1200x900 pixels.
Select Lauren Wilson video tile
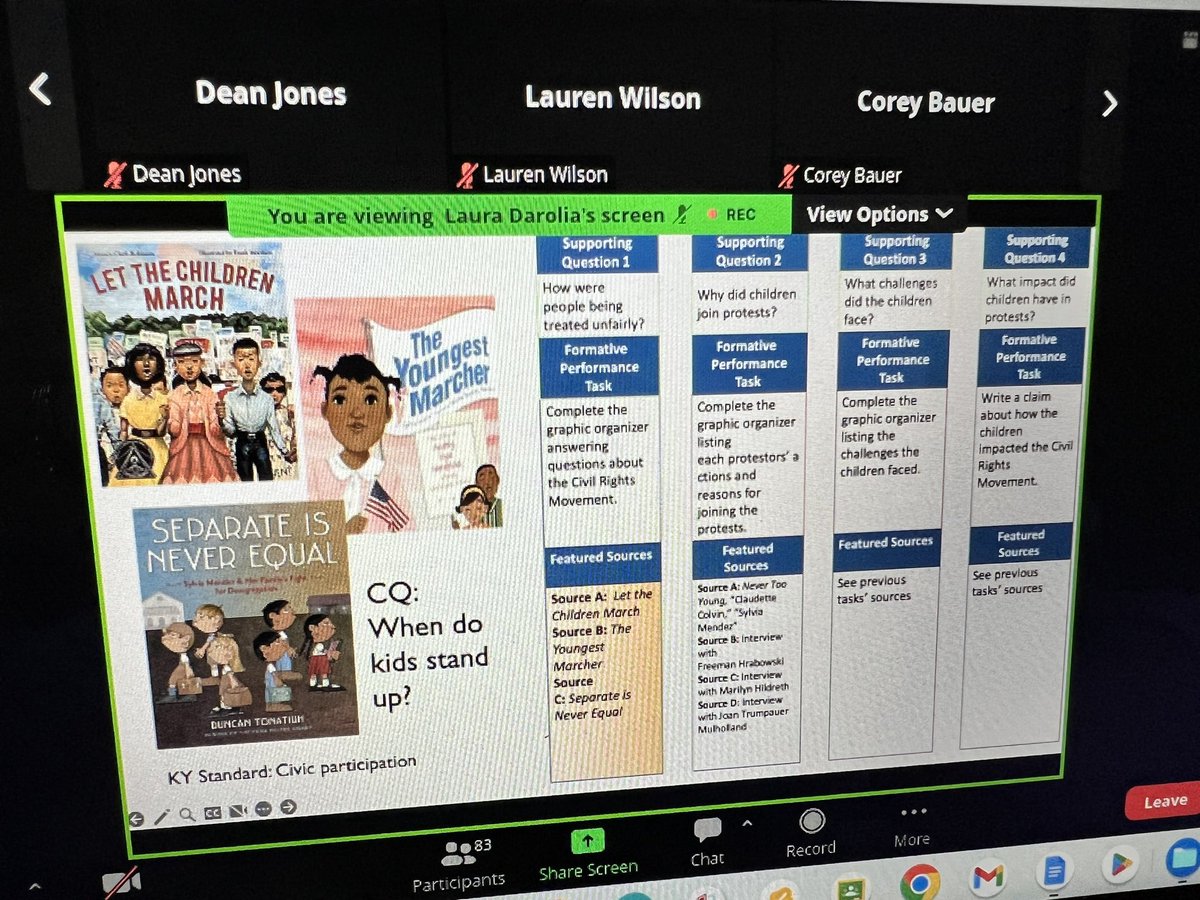pyautogui.click(x=612, y=98)
